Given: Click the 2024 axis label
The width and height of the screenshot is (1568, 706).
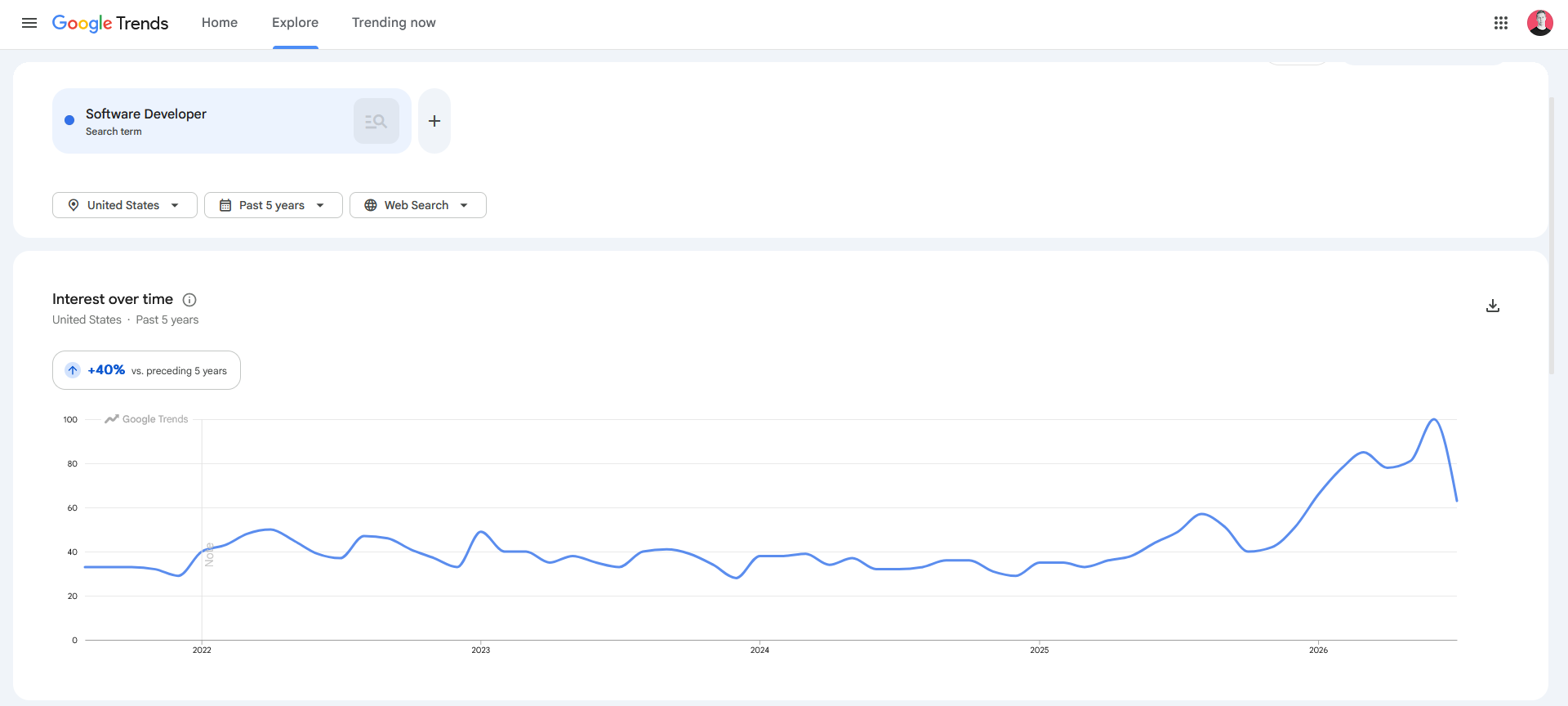Looking at the screenshot, I should pyautogui.click(x=759, y=650).
